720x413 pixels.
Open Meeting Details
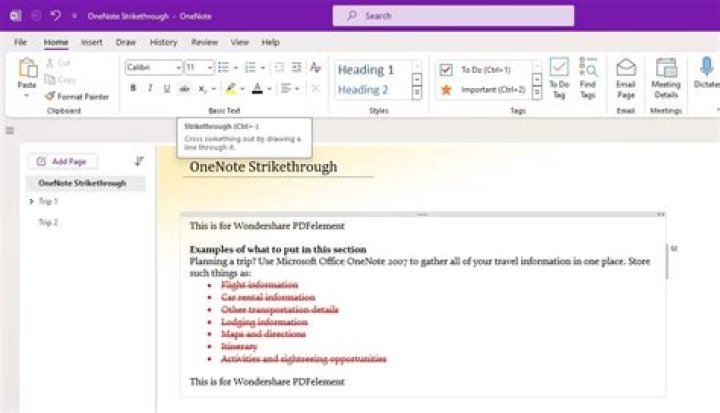tap(666, 78)
